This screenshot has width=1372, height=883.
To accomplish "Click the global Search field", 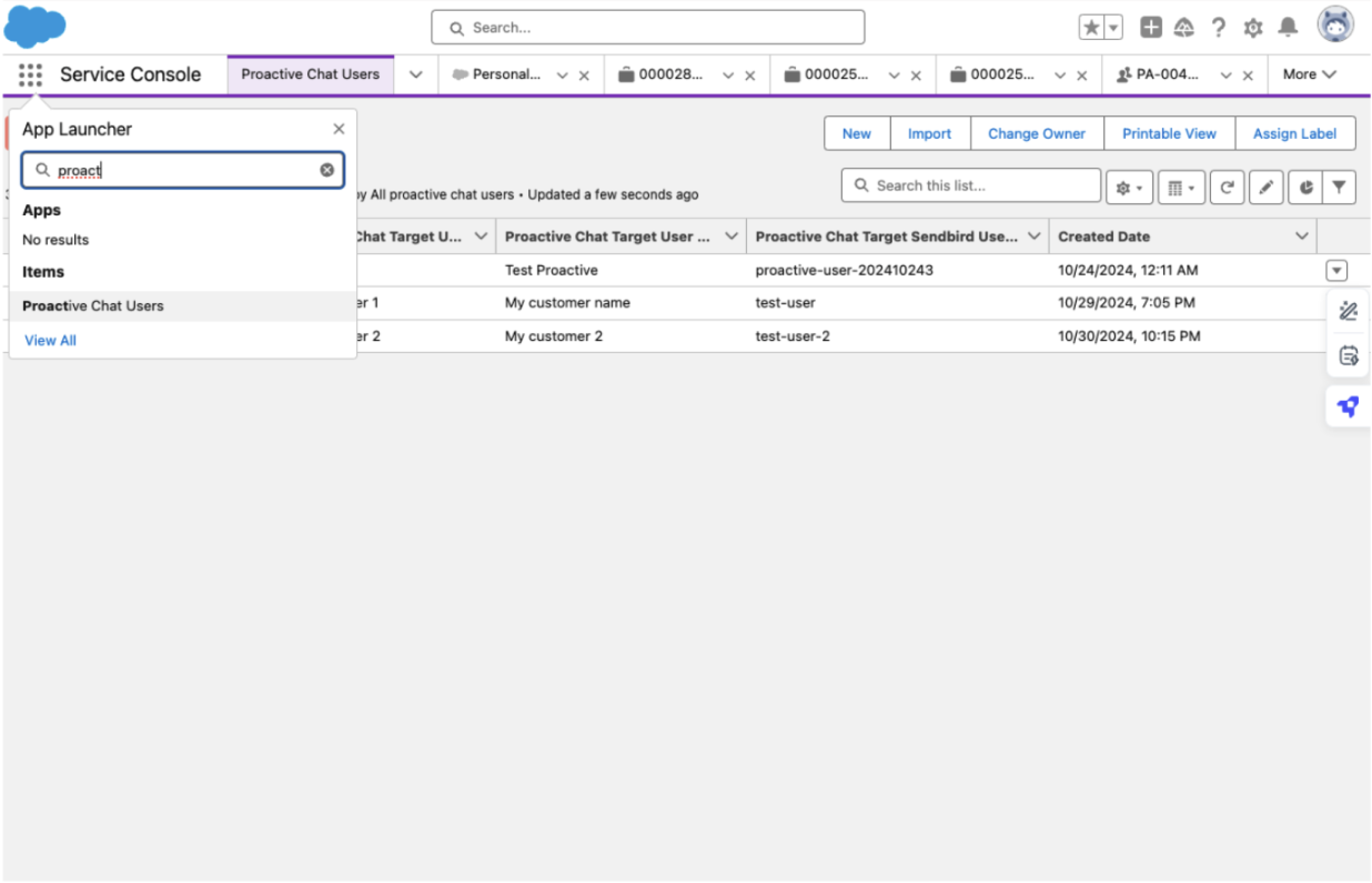I will pyautogui.click(x=647, y=27).
